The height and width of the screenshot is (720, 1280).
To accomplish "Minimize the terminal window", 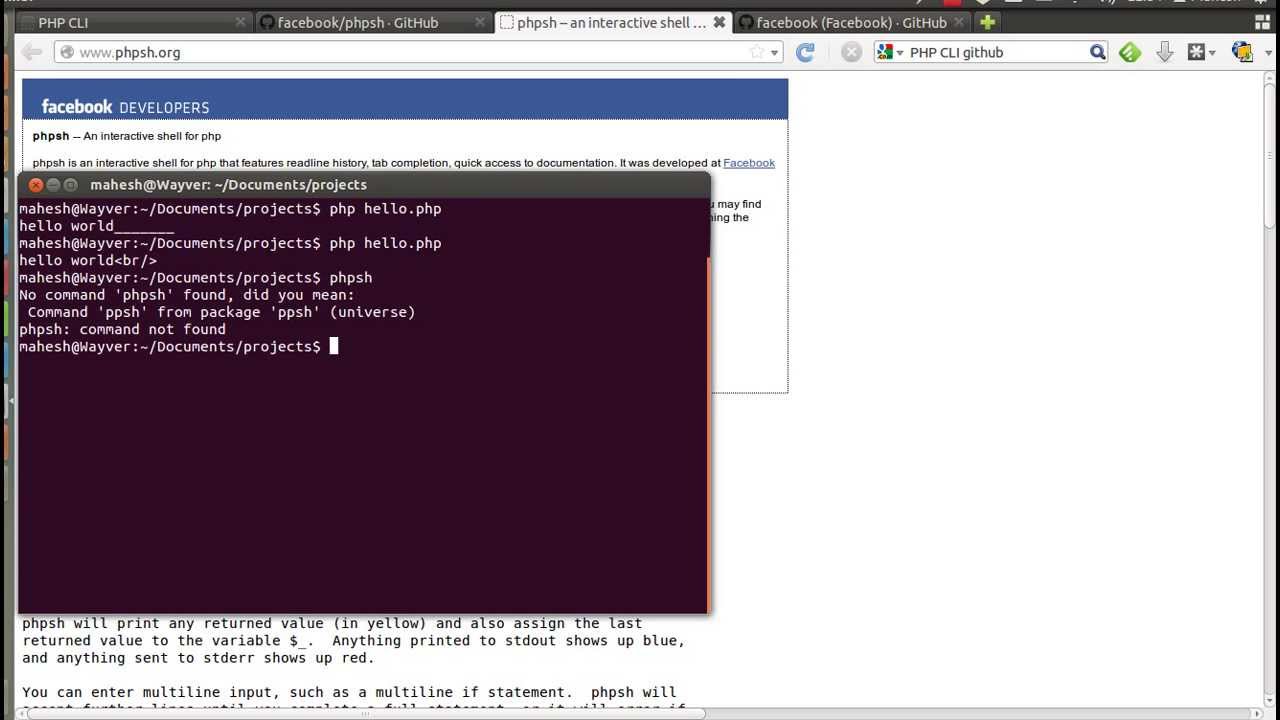I will tap(53, 185).
